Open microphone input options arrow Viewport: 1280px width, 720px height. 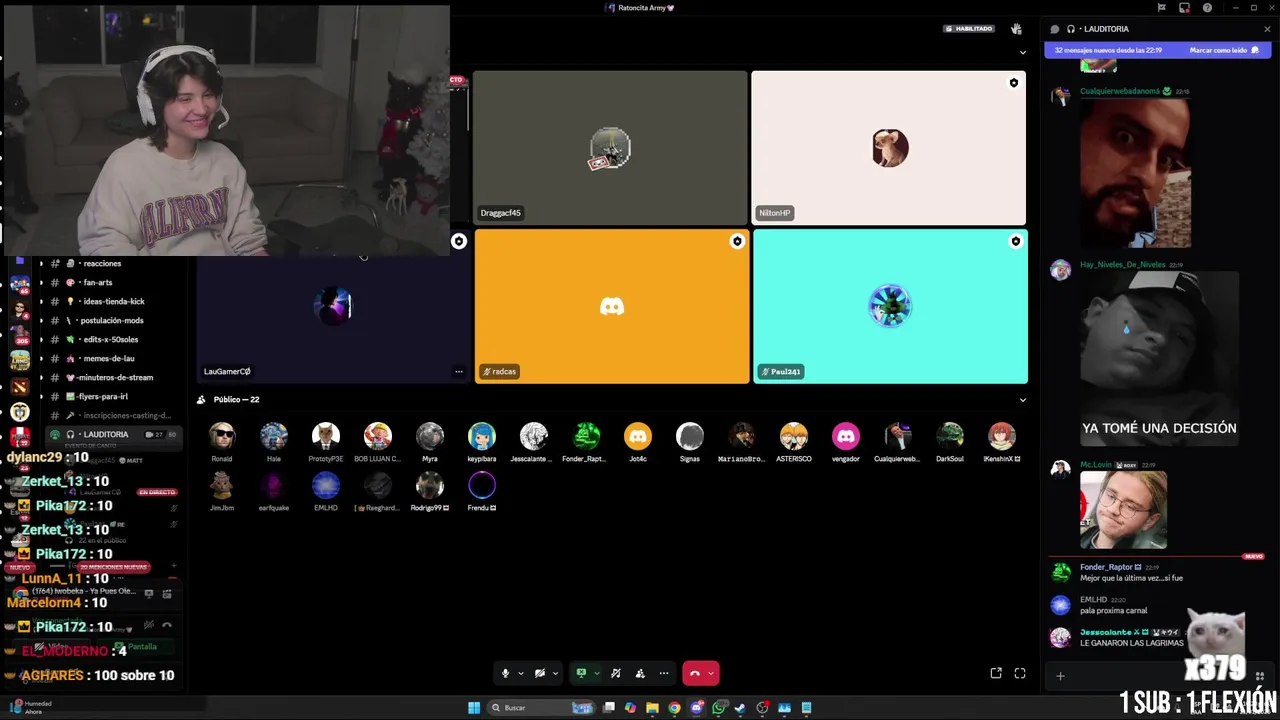click(520, 673)
